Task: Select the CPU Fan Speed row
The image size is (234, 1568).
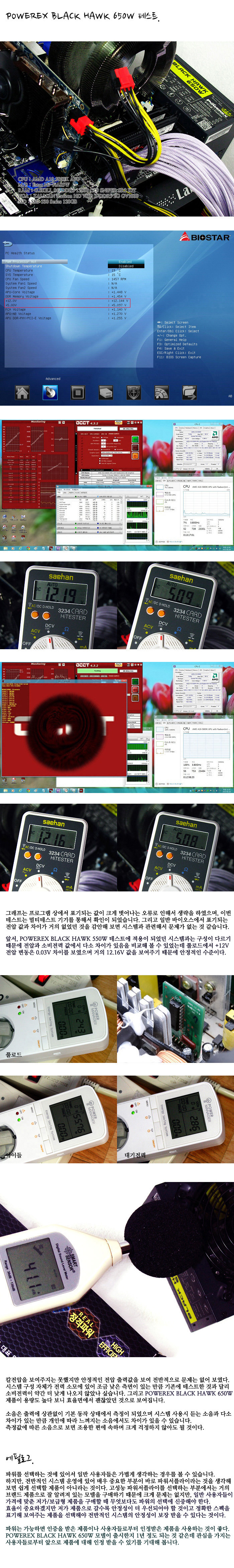Action: [74, 279]
